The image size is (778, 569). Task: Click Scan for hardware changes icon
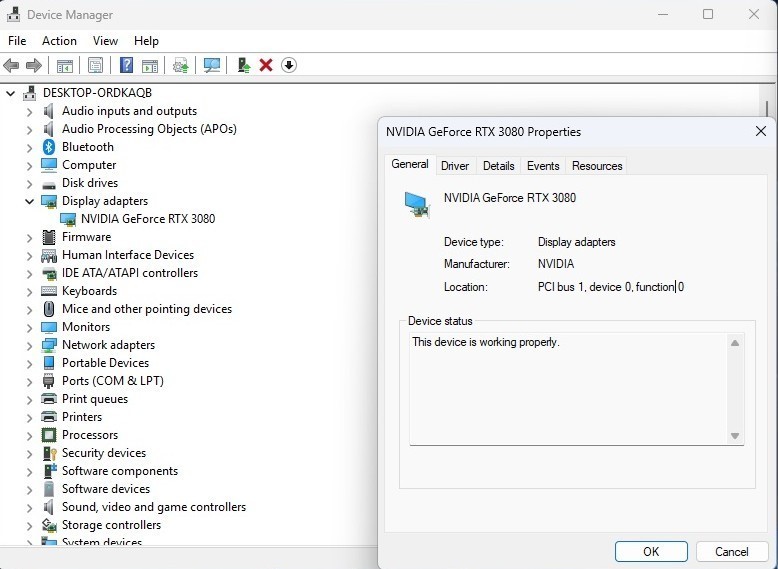tap(212, 65)
